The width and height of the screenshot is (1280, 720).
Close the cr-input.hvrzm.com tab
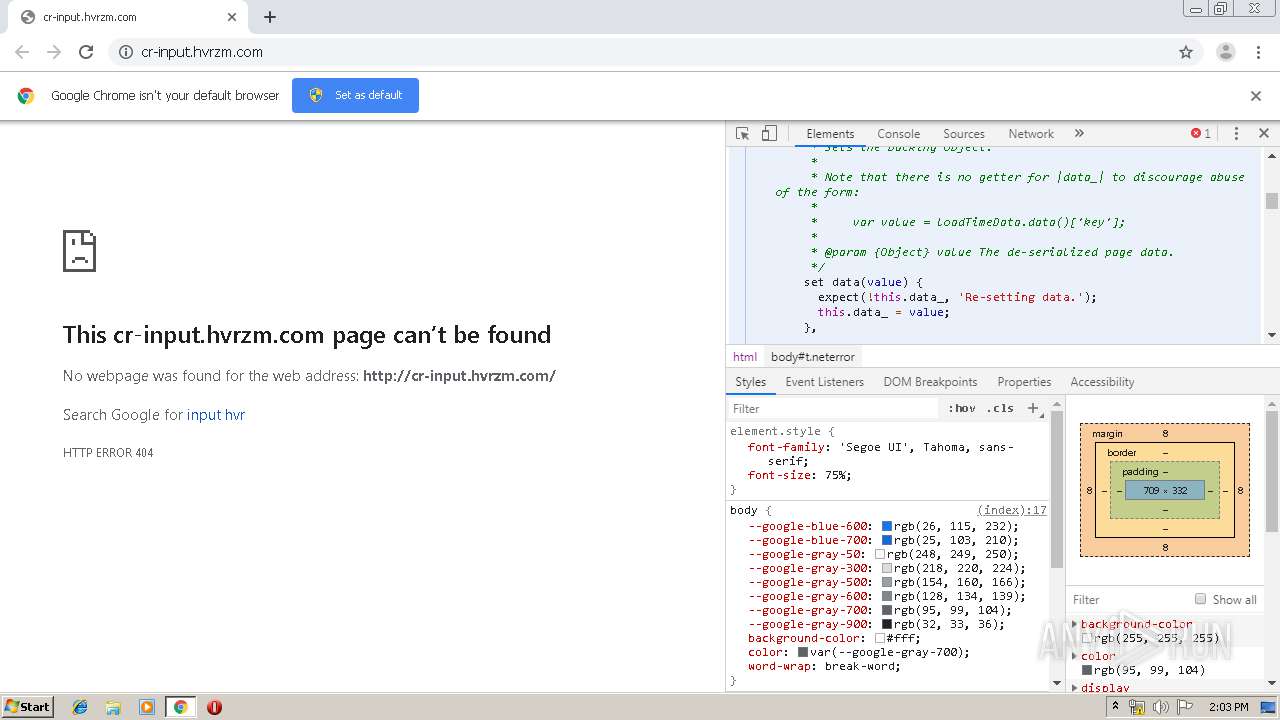[x=232, y=17]
